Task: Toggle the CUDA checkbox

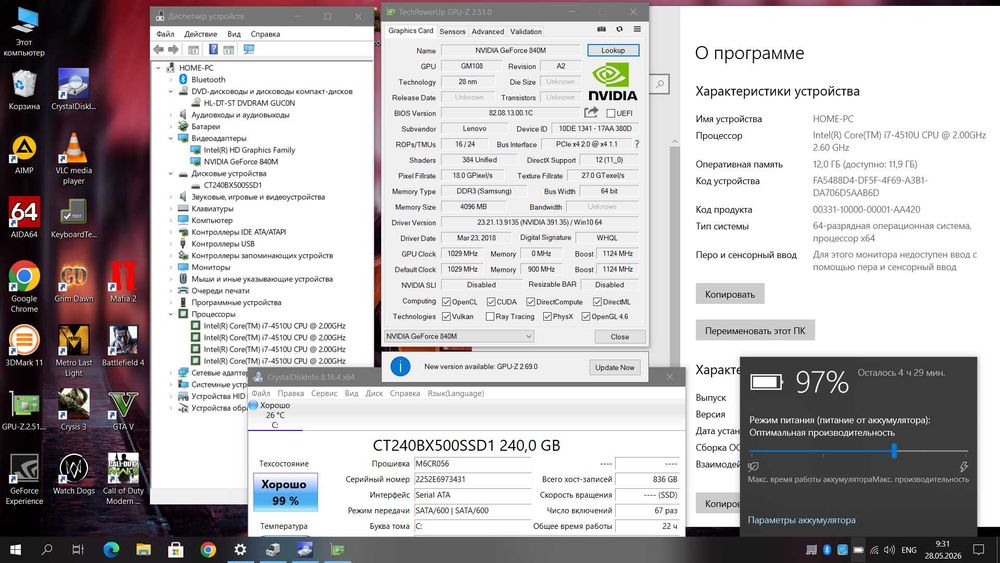Action: [491, 302]
